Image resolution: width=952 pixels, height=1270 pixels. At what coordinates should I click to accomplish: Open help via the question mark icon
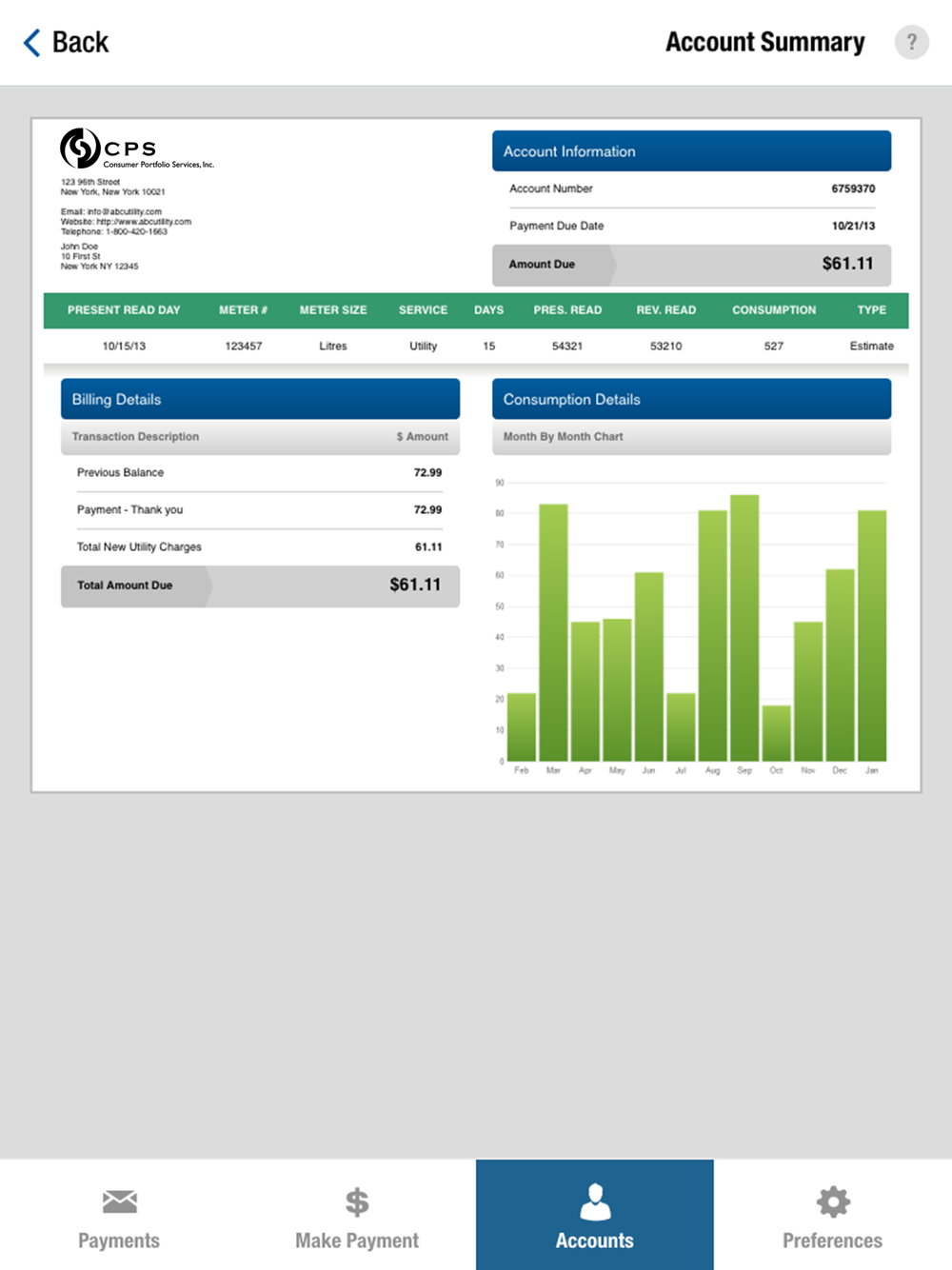(x=911, y=42)
